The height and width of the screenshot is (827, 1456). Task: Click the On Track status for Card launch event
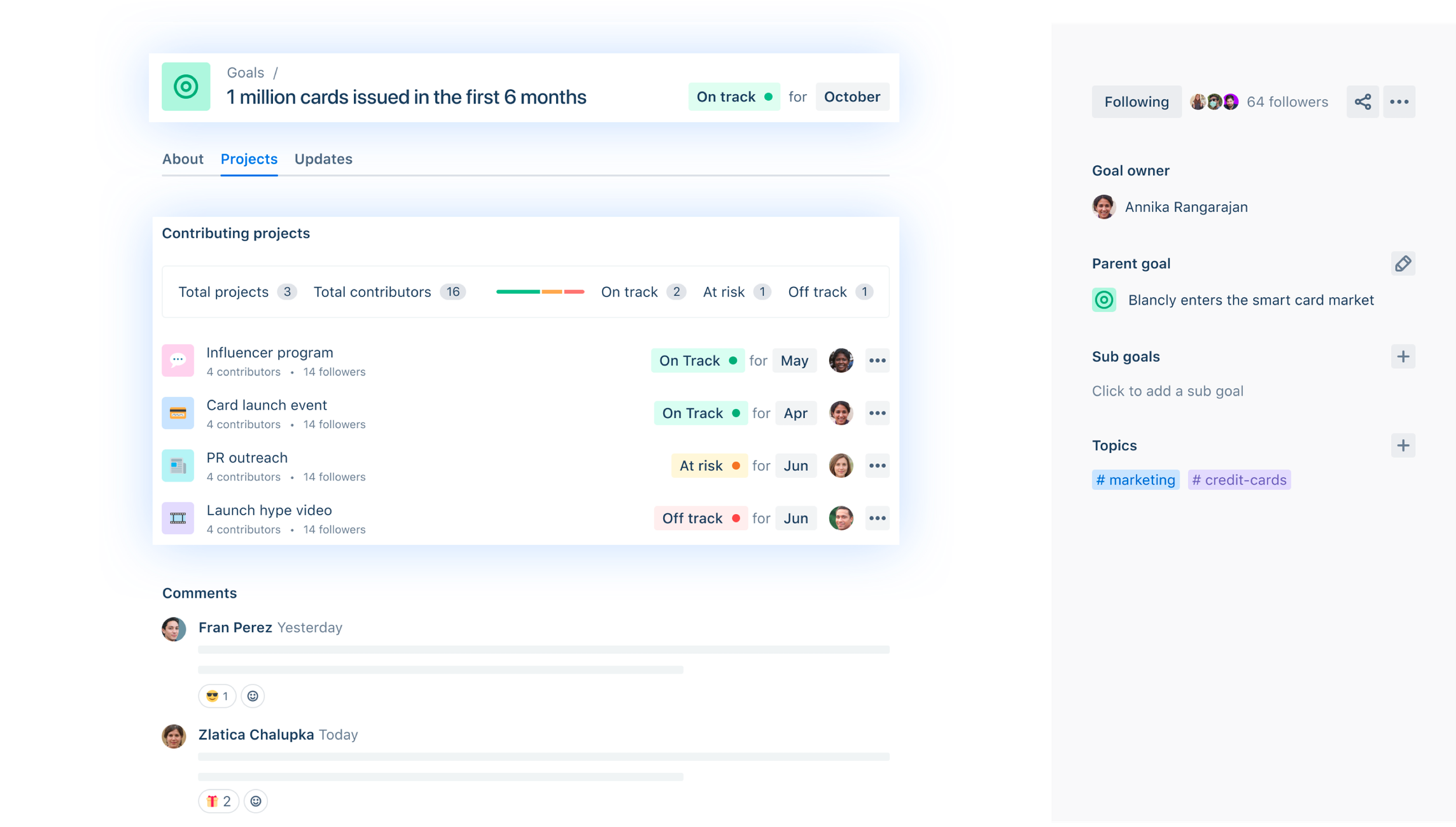(x=699, y=413)
